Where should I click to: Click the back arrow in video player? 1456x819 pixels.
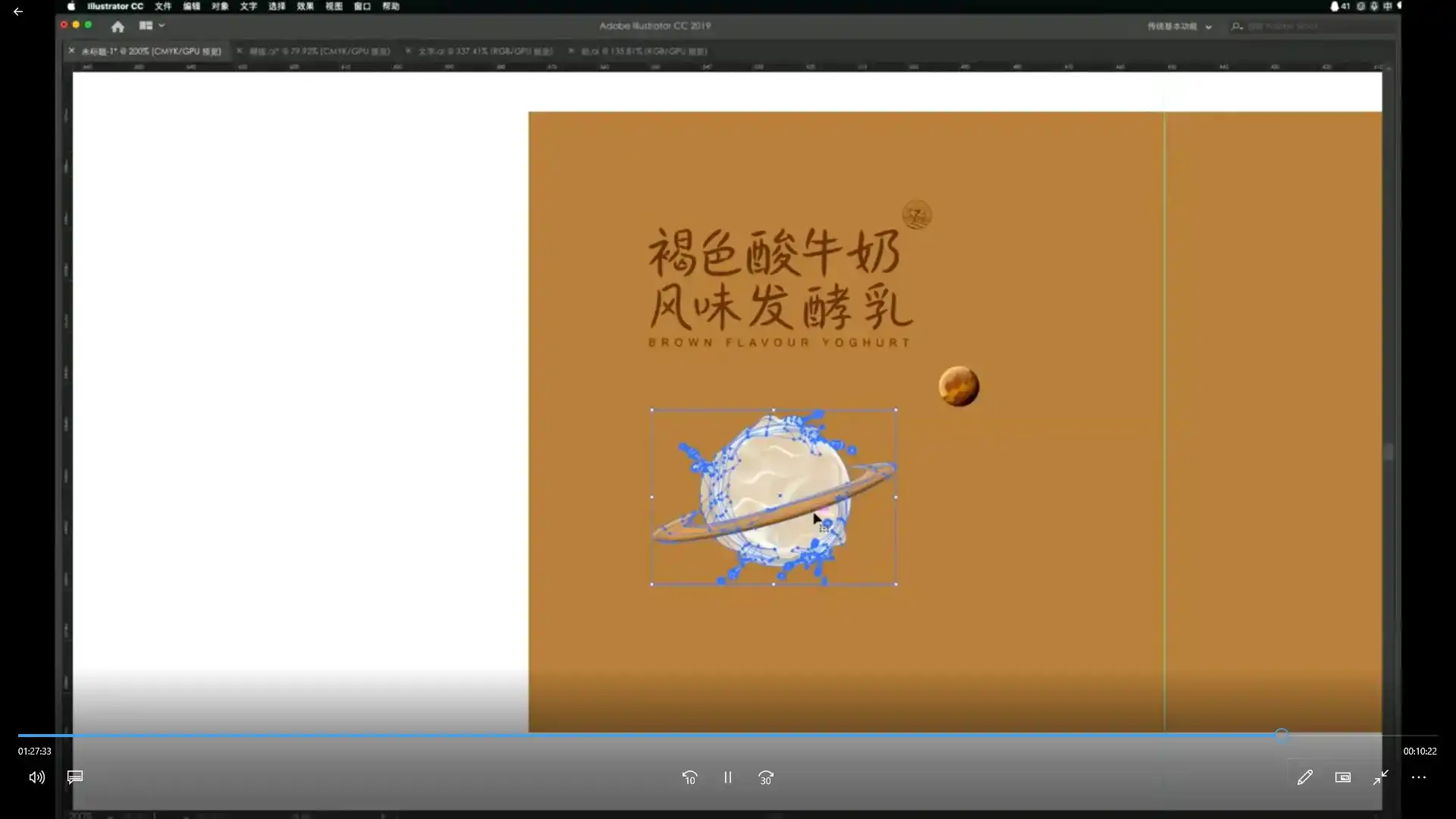pos(18,12)
